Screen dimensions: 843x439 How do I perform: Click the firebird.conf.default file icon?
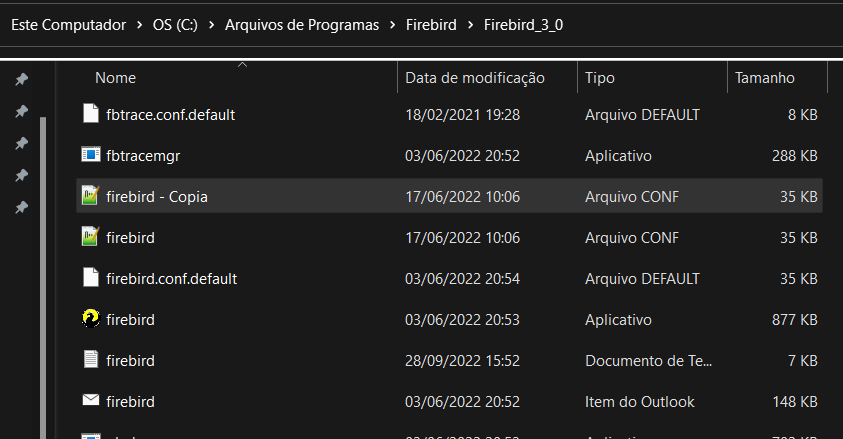click(x=91, y=278)
